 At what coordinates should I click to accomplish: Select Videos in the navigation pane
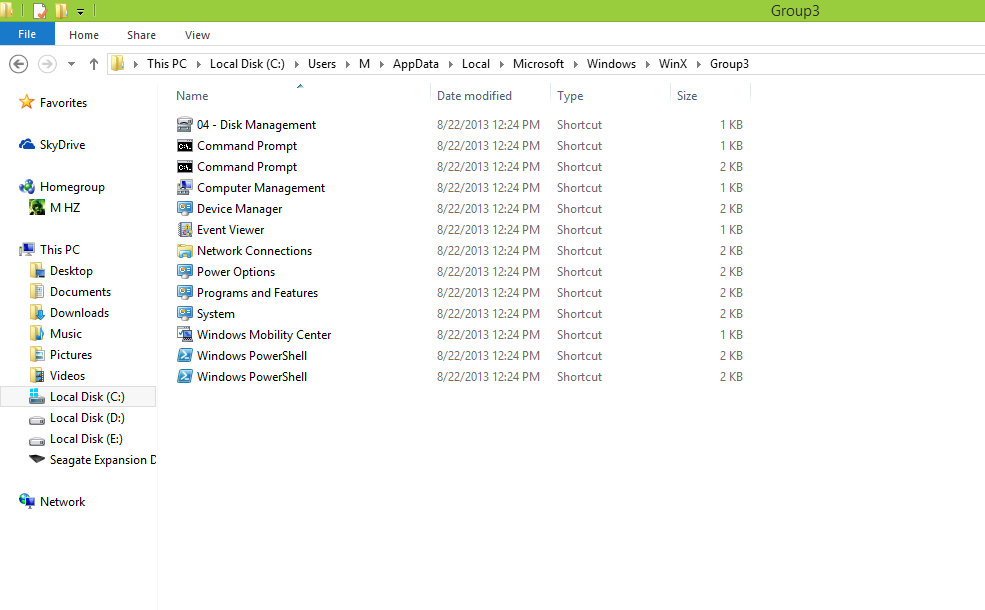pos(67,376)
